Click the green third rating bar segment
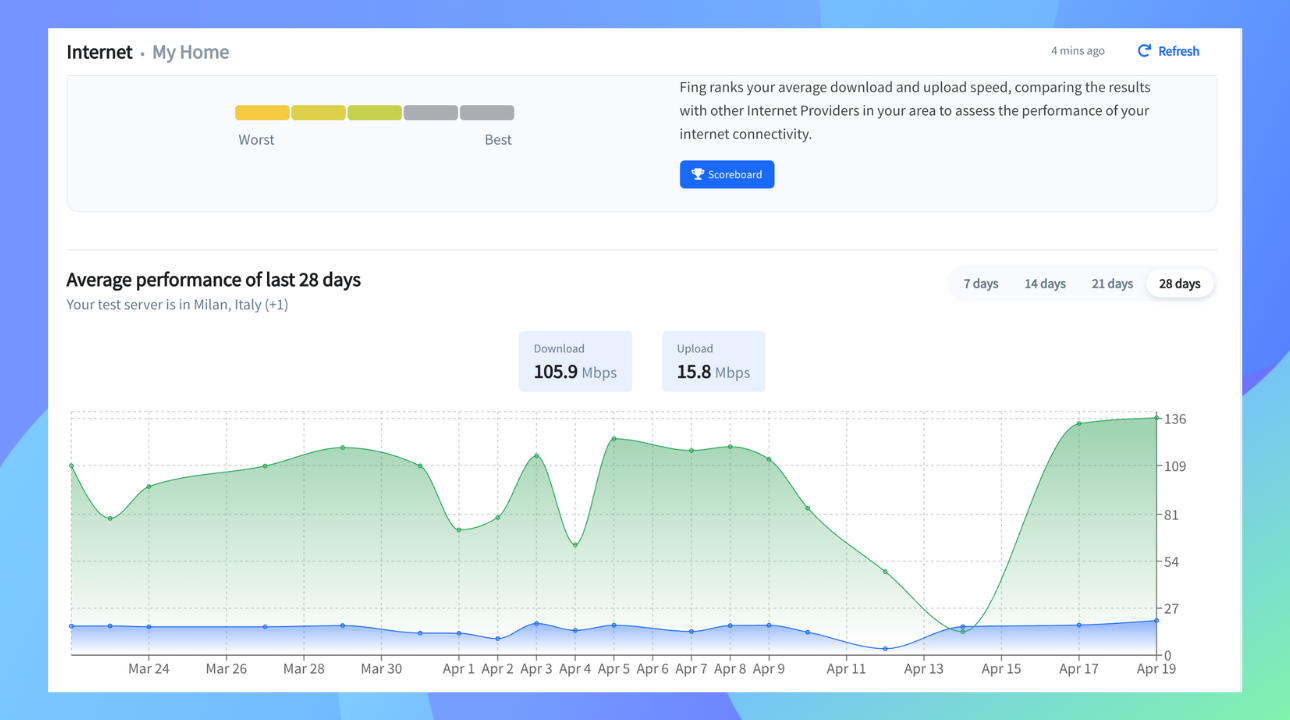Screen dimensions: 1290x720 click(375, 113)
